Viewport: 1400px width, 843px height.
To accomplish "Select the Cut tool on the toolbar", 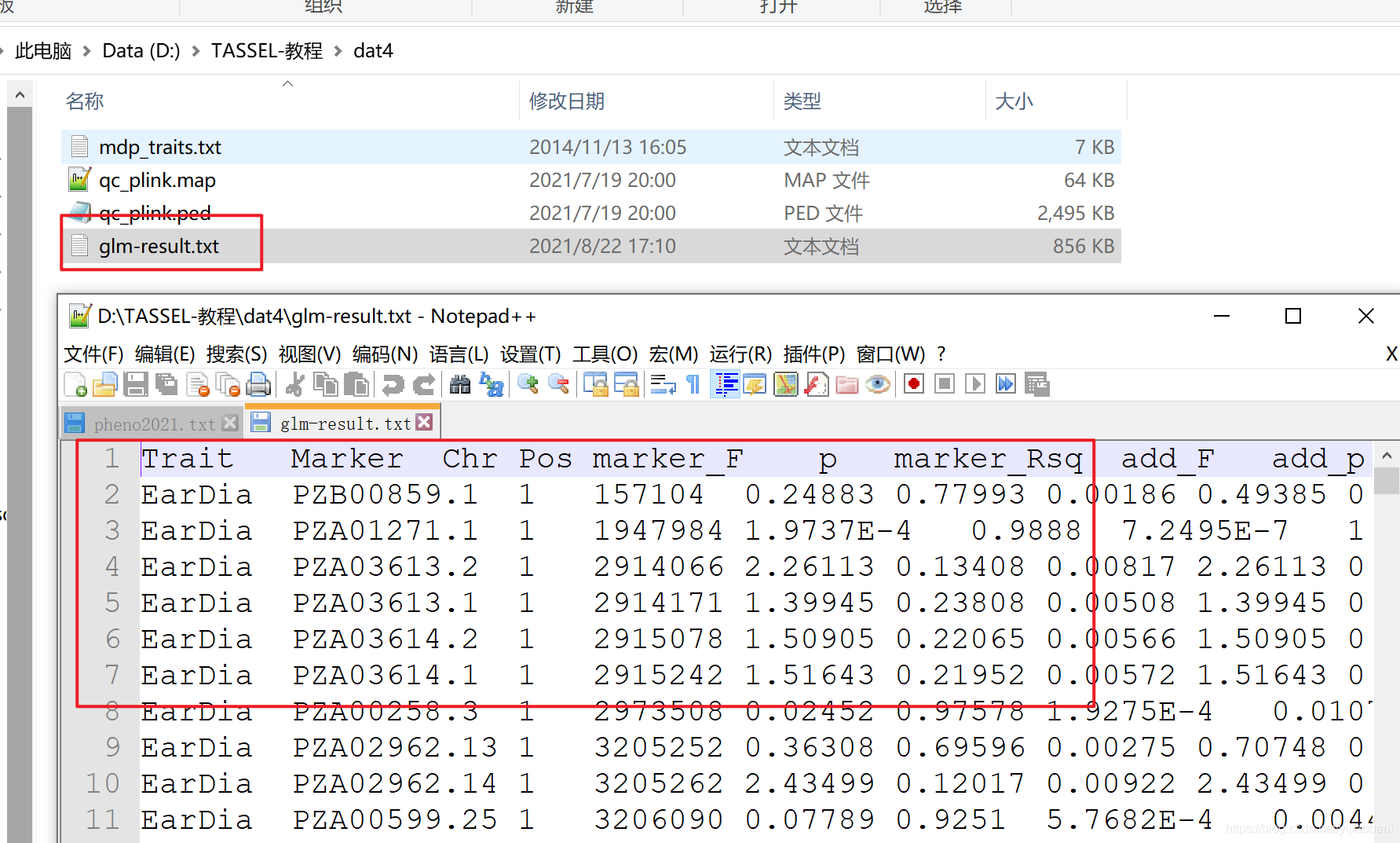I will (293, 384).
